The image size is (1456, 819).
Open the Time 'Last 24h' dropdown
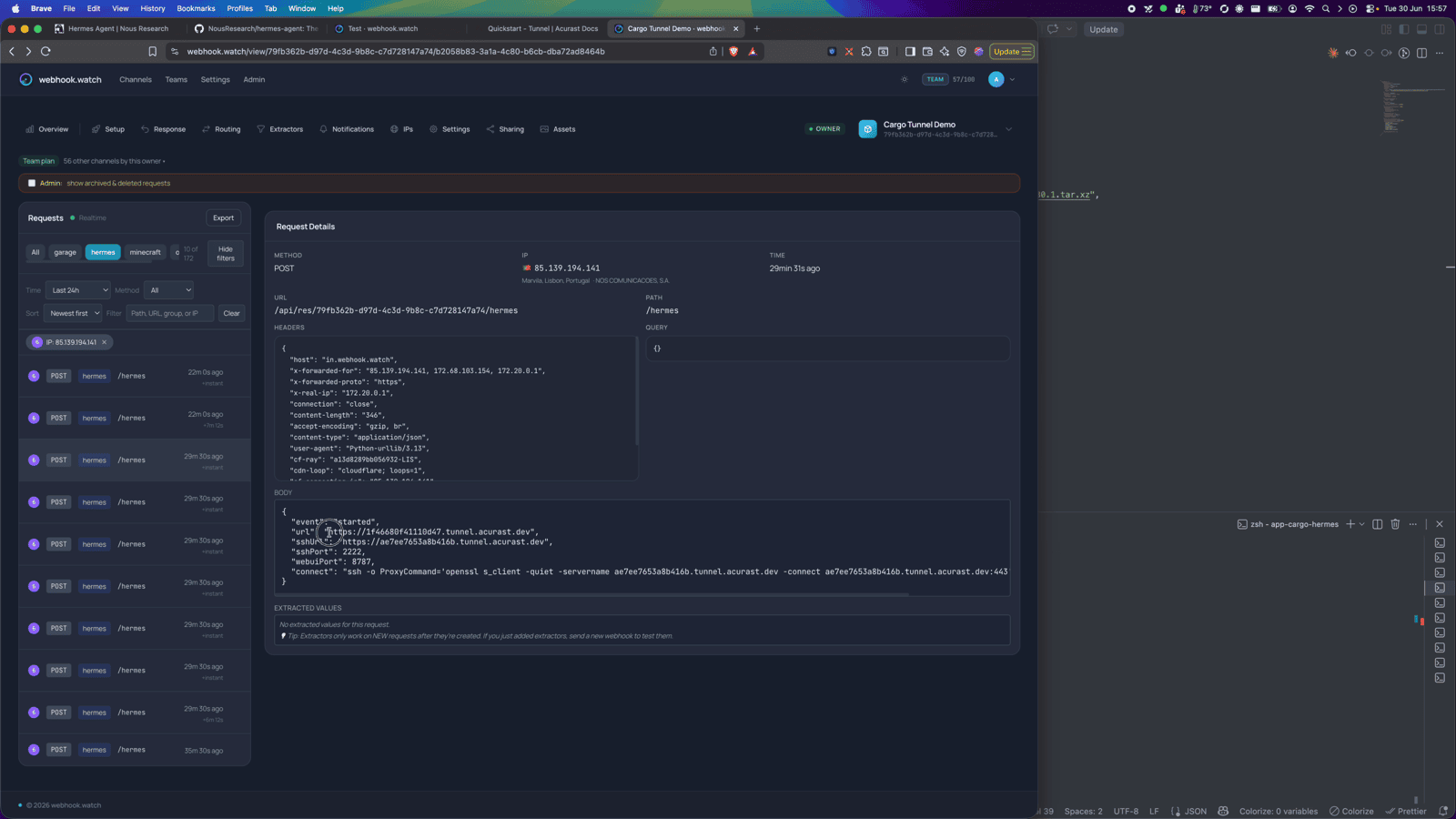pyautogui.click(x=78, y=290)
